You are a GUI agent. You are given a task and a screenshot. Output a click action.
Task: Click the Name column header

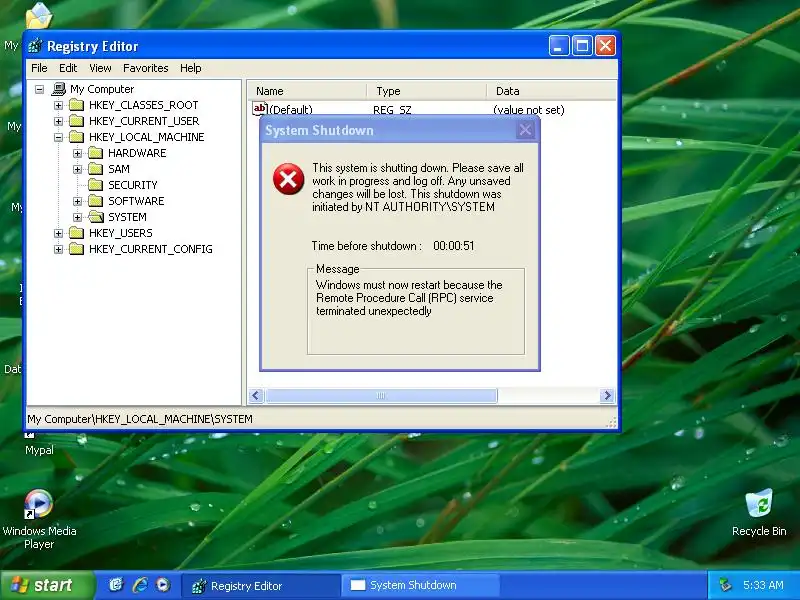pos(307,91)
